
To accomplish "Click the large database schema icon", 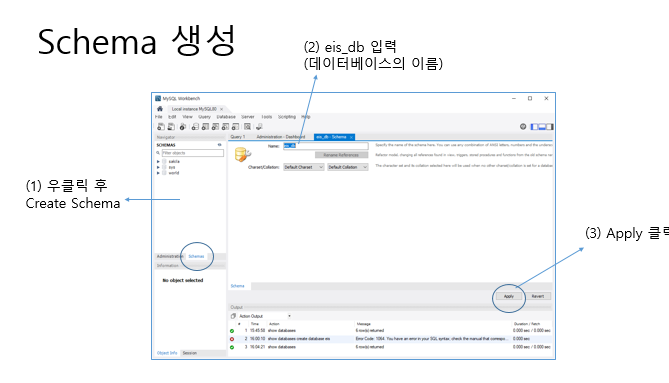I will (x=243, y=154).
